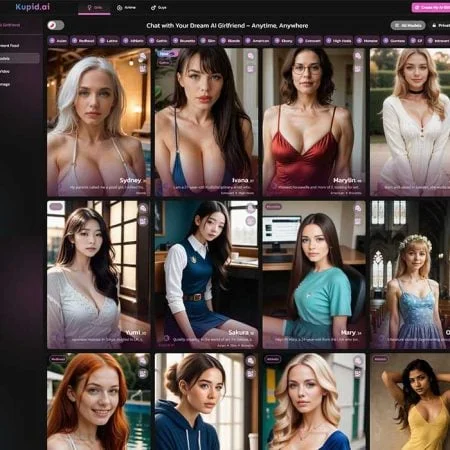Screen dimensions: 450x450
Task: Click the Private button with lock icon
Action: (x=440, y=25)
